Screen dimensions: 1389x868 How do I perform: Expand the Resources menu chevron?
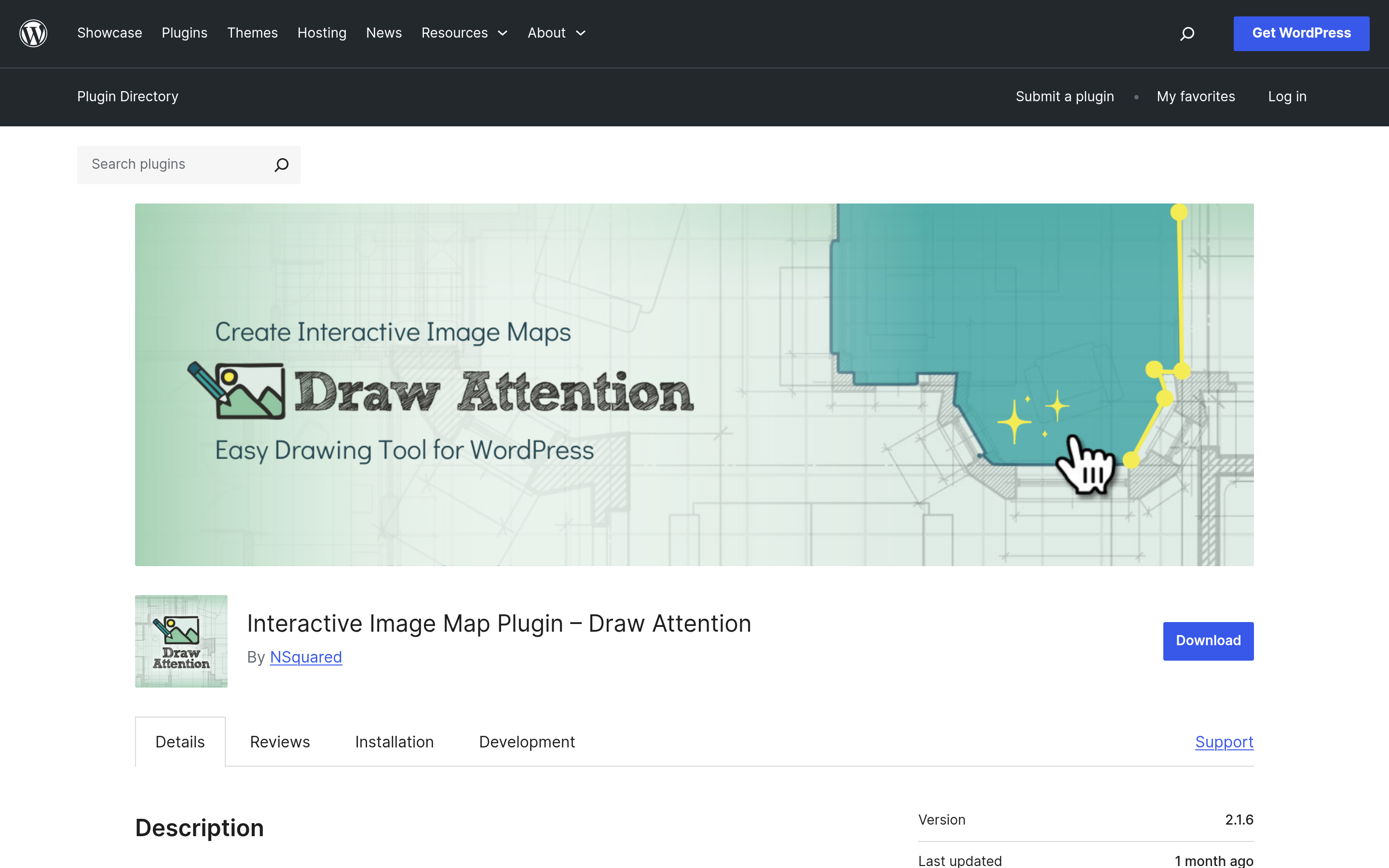[x=503, y=33]
